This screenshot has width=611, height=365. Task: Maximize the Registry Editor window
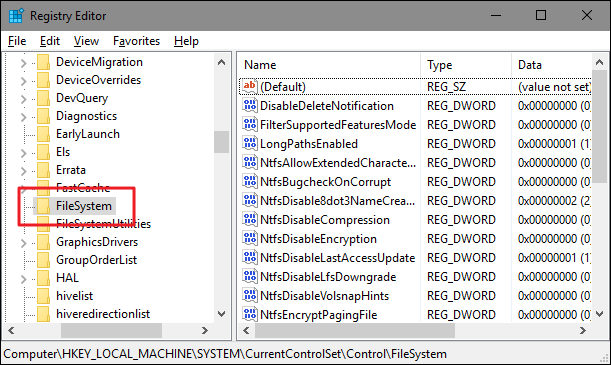(541, 15)
